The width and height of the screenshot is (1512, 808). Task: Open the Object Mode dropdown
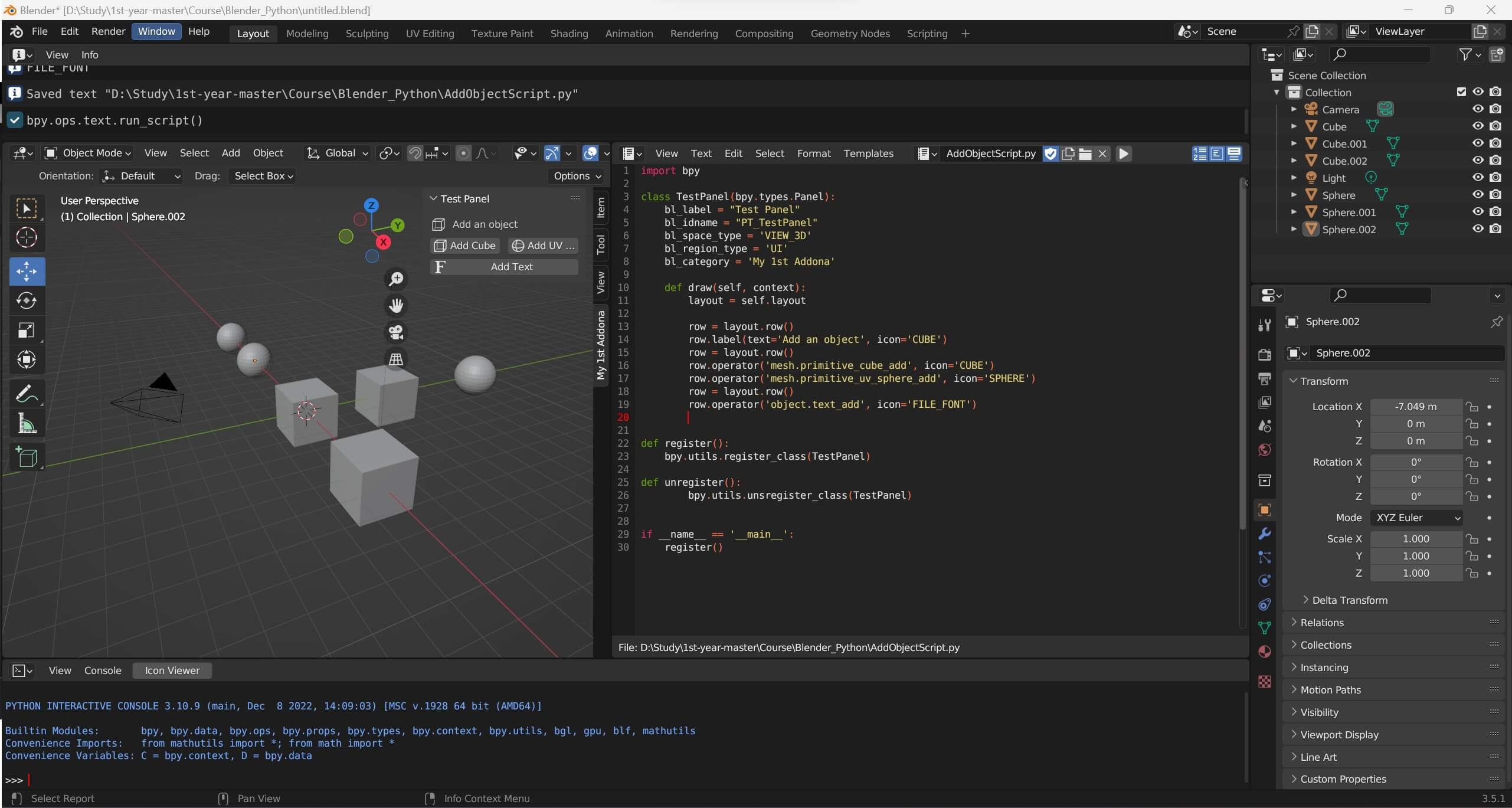(x=89, y=153)
